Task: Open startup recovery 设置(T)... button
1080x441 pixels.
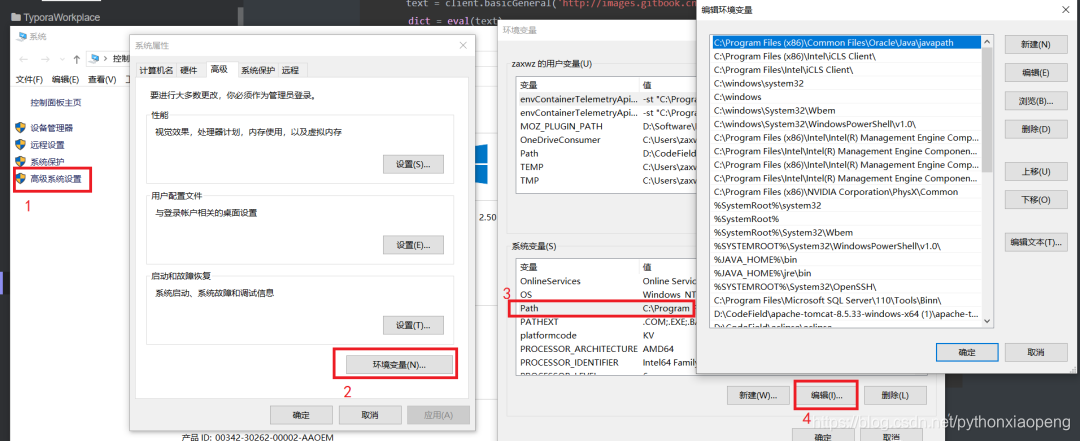Action: coord(413,325)
